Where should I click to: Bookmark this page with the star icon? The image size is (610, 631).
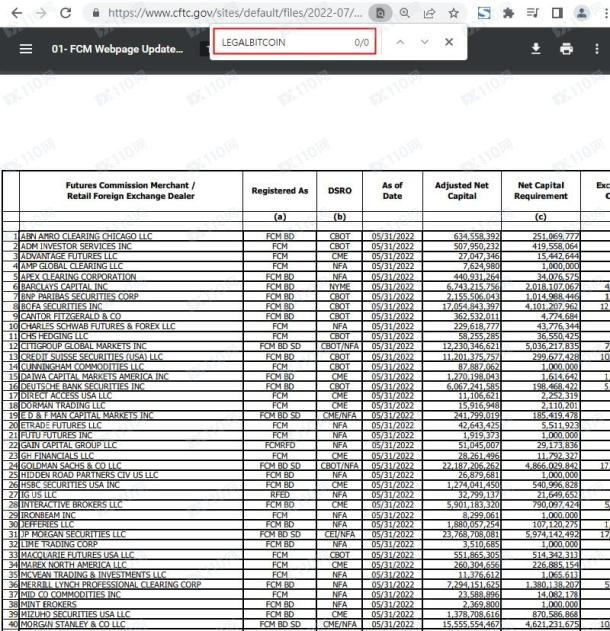[453, 14]
